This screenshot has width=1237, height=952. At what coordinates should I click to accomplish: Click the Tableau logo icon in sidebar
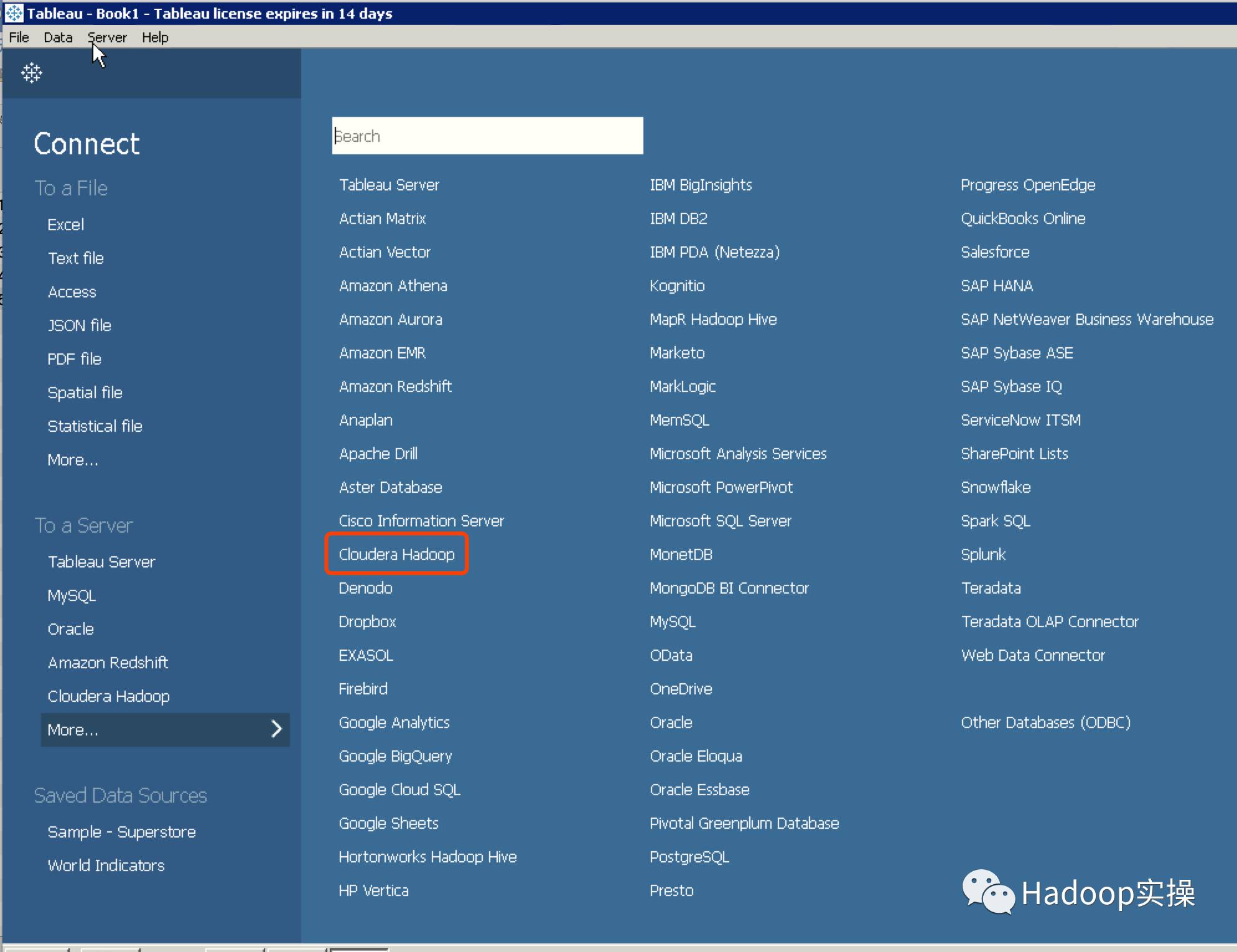tap(32, 73)
